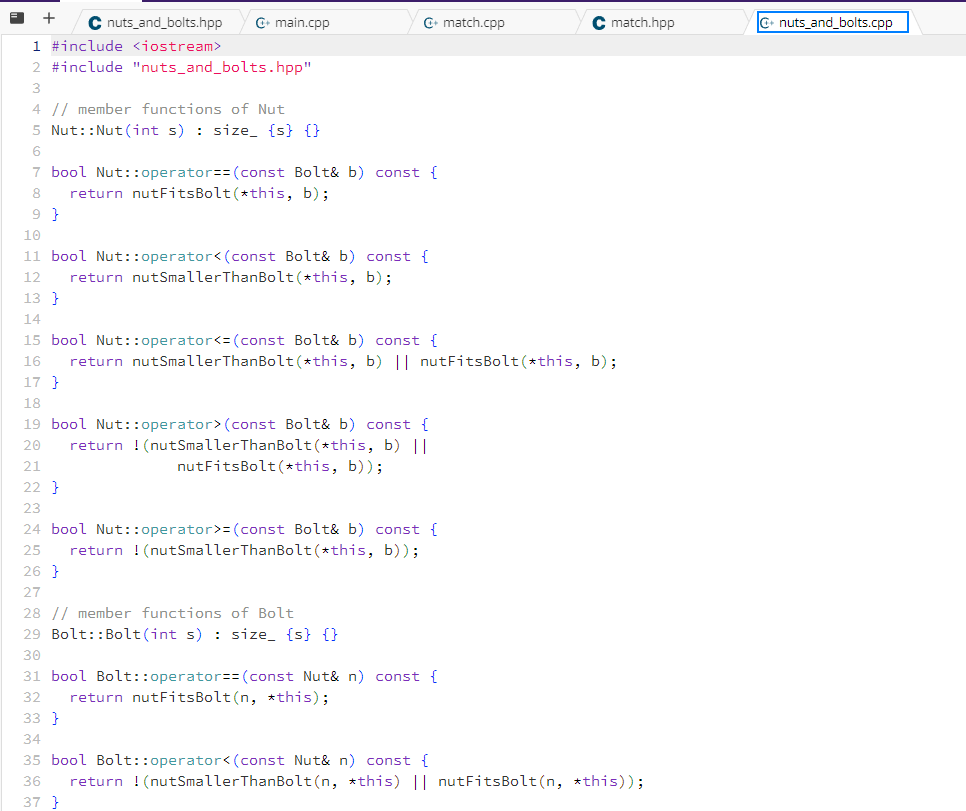Click line number 1 in the gutter
The width and height of the screenshot is (966, 811).
36,46
